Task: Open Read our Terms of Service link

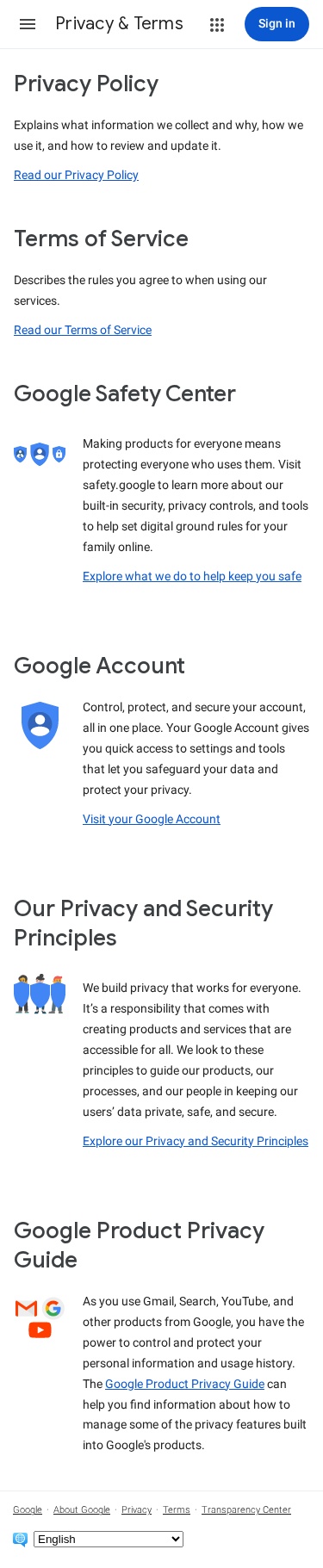Action: tap(83, 330)
